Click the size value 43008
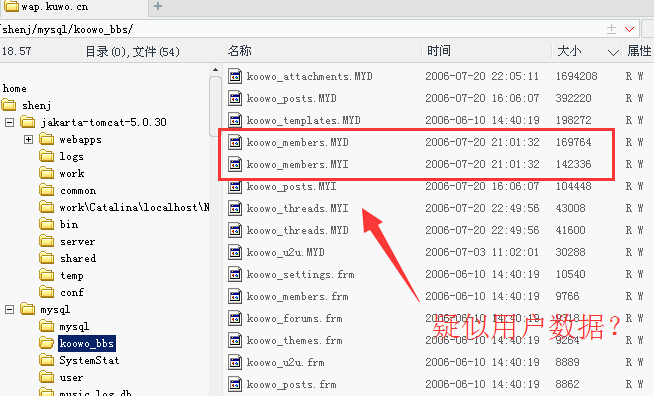 click(x=571, y=208)
